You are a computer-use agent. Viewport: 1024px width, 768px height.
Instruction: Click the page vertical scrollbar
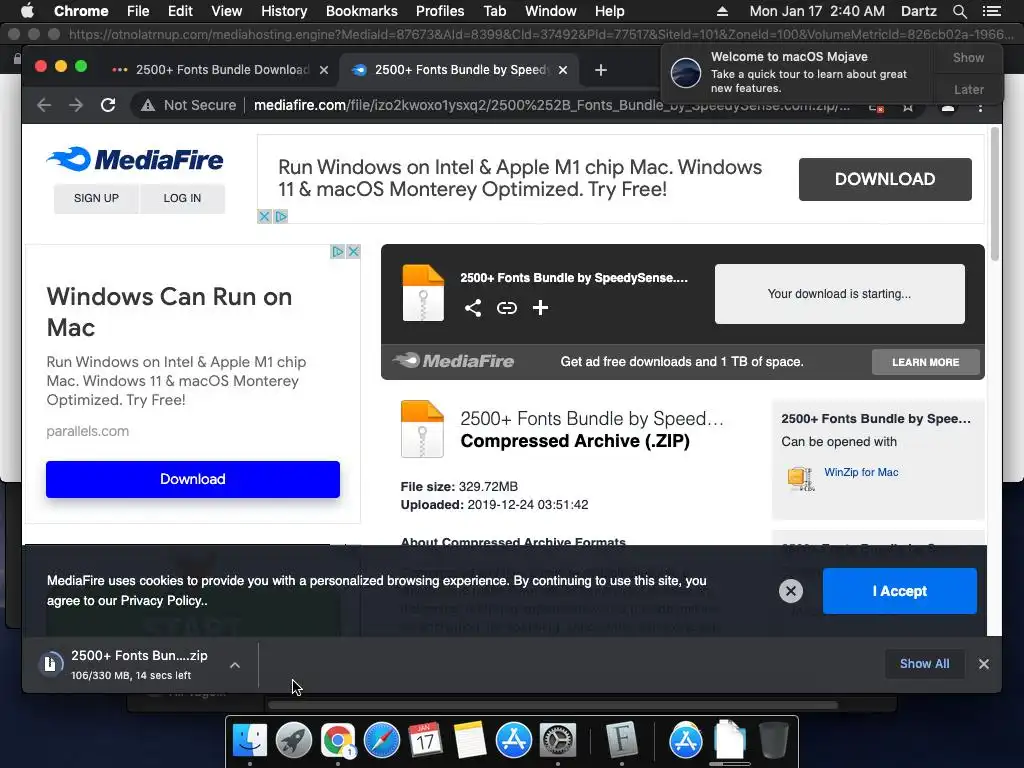(995, 194)
